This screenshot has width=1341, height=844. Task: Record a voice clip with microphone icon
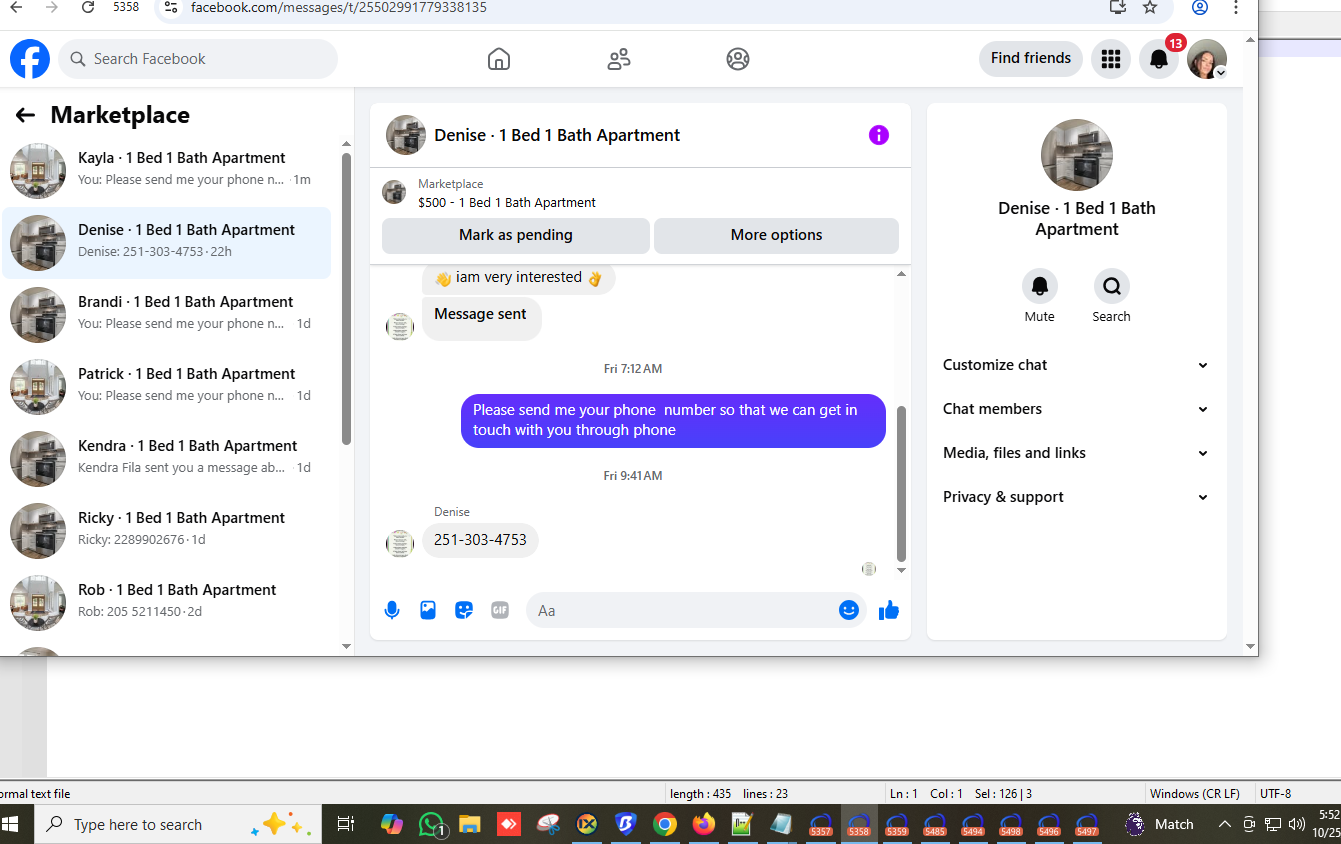pyautogui.click(x=392, y=610)
